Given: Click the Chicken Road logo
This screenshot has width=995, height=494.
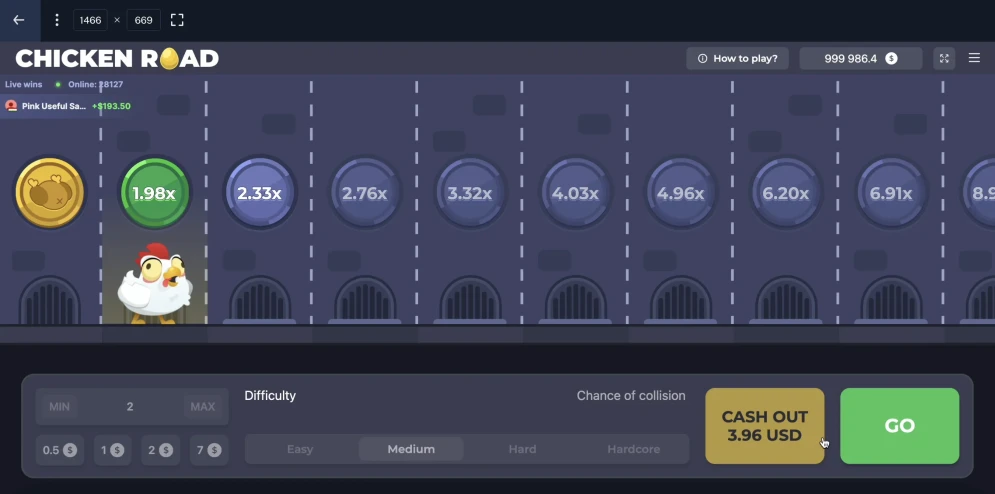Looking at the screenshot, I should pyautogui.click(x=117, y=58).
